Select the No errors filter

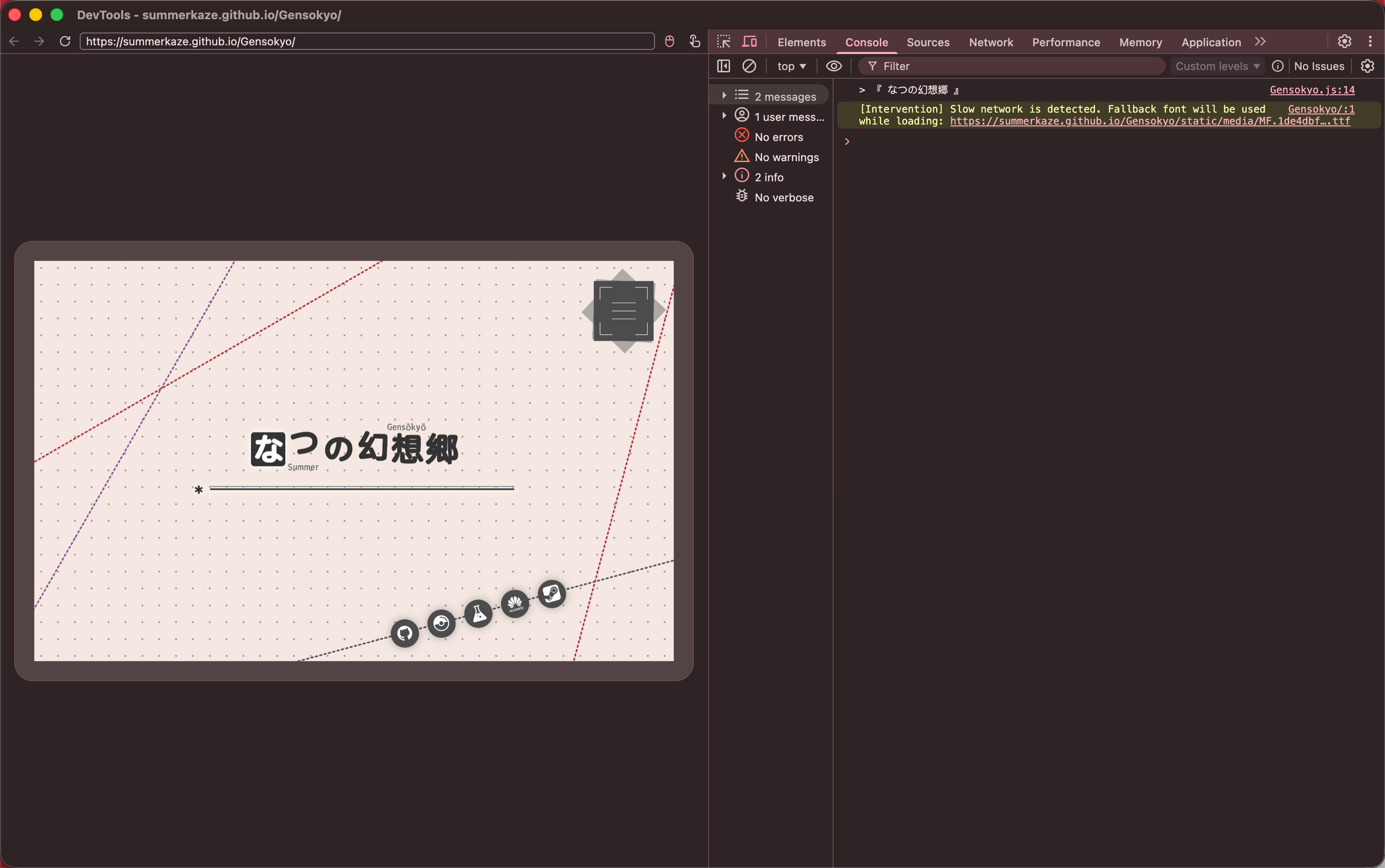point(769,136)
